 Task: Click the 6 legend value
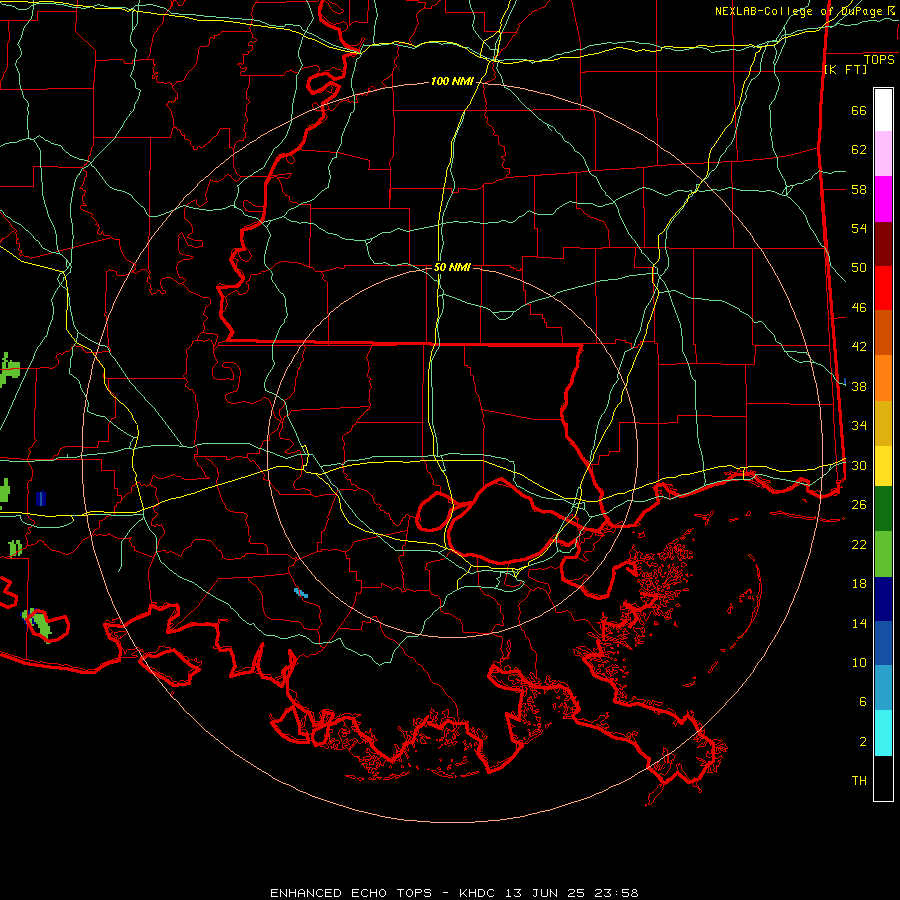click(863, 702)
